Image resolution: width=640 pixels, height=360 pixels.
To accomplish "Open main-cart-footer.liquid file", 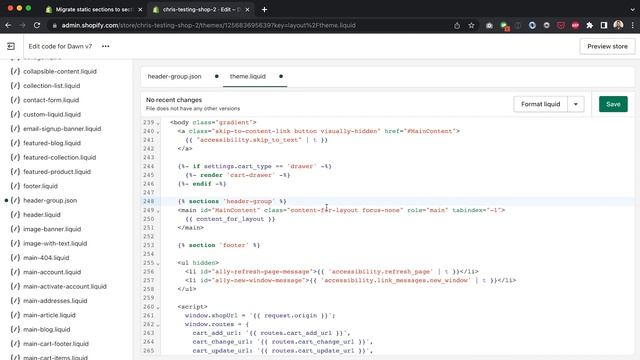I will click(x=56, y=344).
